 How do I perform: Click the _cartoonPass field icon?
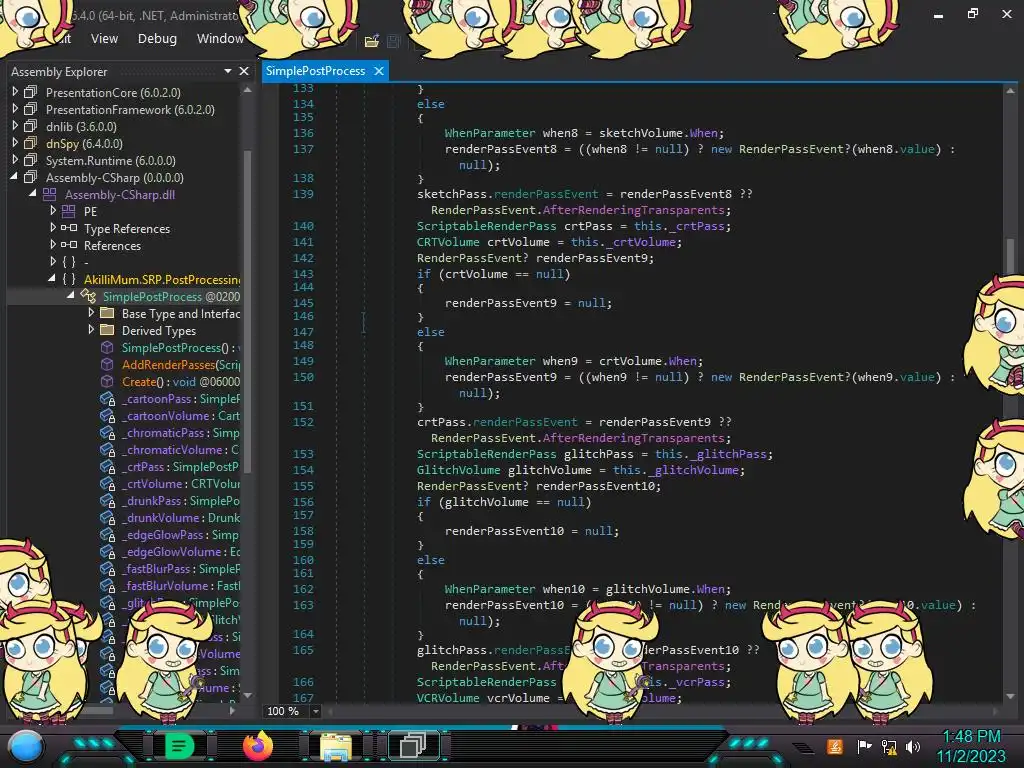tap(107, 398)
